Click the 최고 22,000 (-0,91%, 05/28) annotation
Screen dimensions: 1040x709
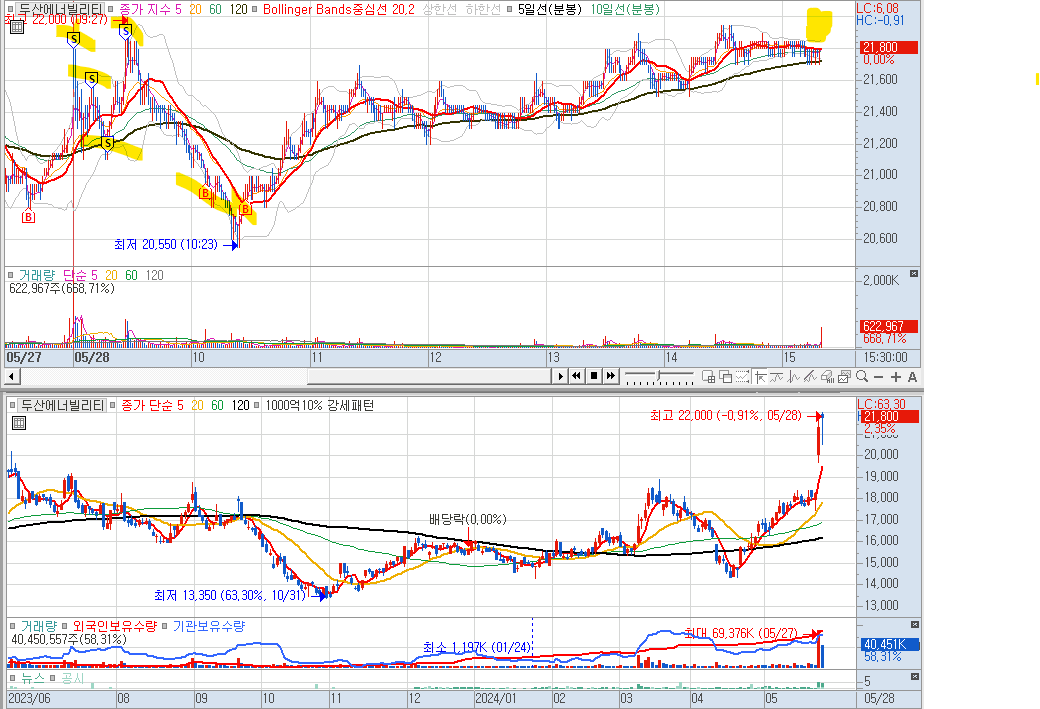(x=726, y=415)
